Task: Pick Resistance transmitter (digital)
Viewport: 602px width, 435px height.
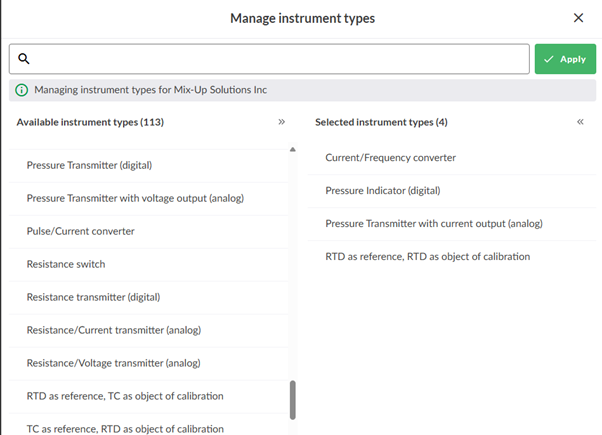Action: (x=93, y=297)
